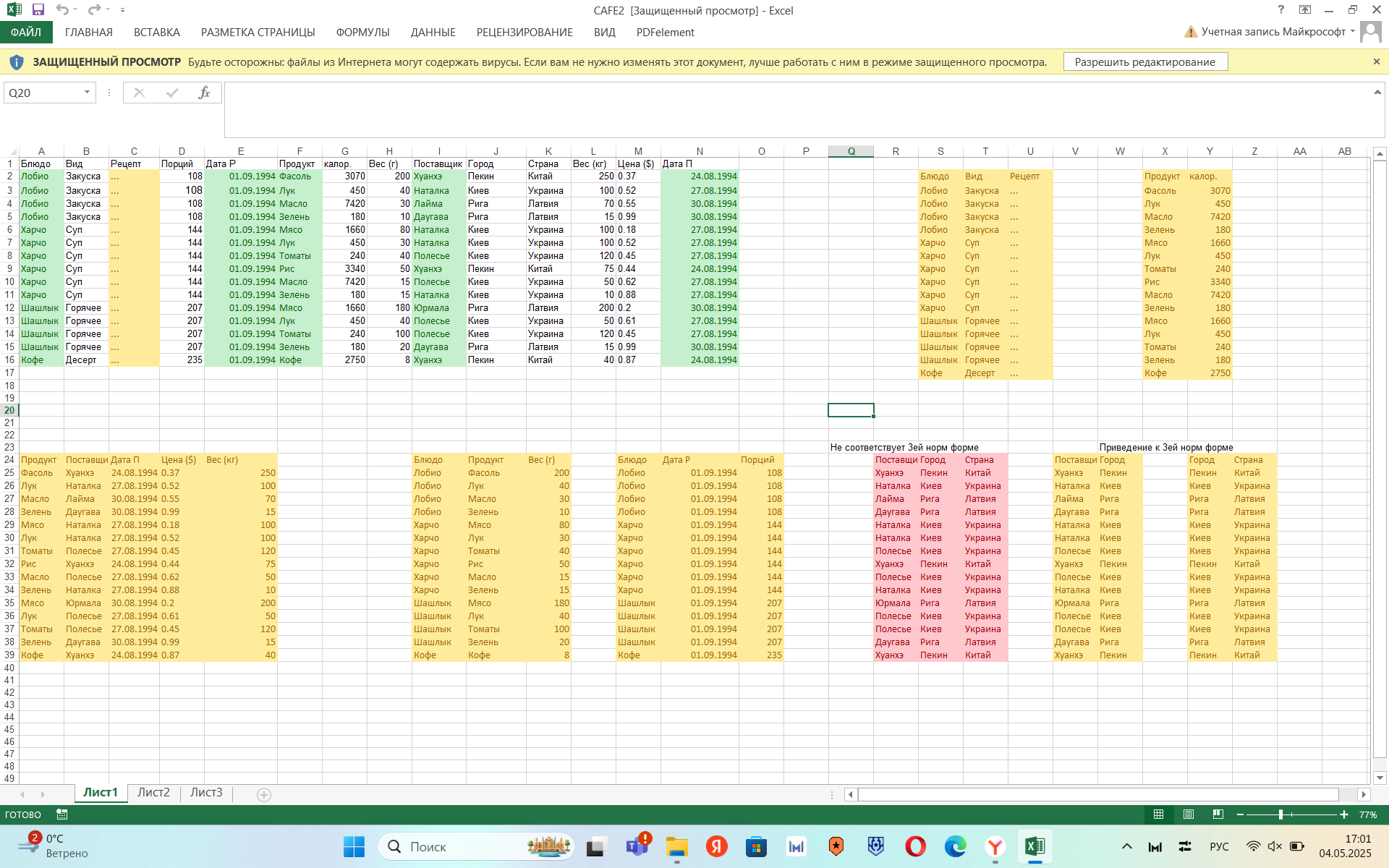Click the Insert Function fx icon

click(x=204, y=93)
